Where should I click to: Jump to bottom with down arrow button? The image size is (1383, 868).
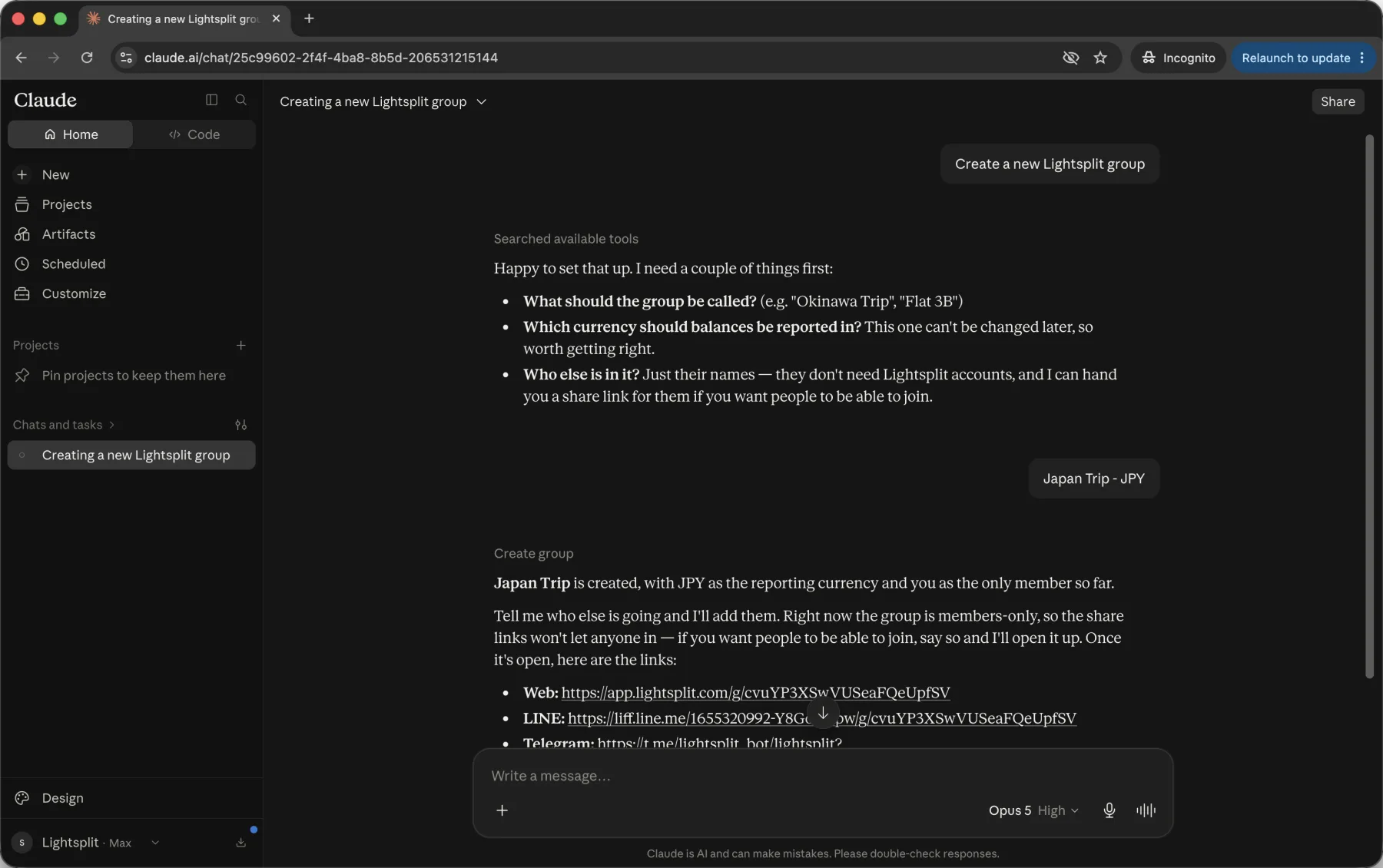click(x=823, y=713)
